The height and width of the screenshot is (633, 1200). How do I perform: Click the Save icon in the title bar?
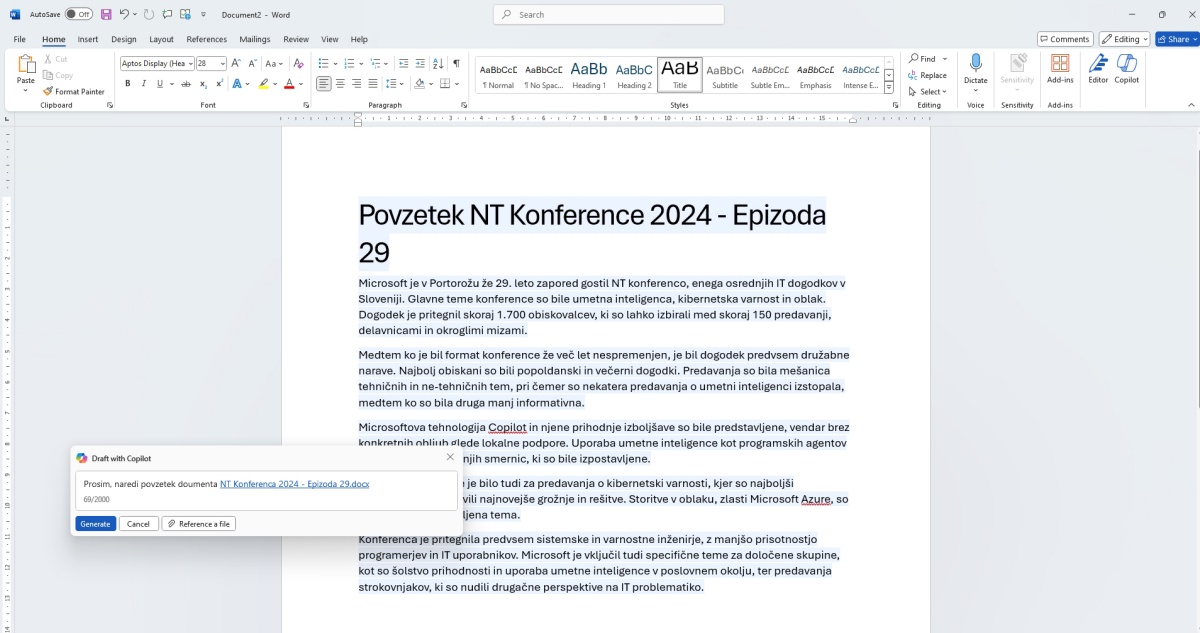click(107, 14)
